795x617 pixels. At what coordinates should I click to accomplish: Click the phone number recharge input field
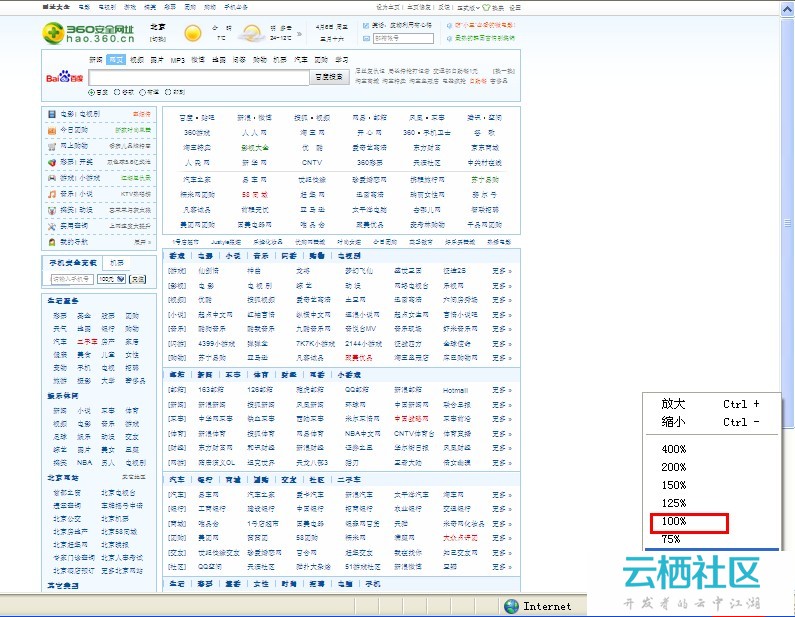coord(72,279)
